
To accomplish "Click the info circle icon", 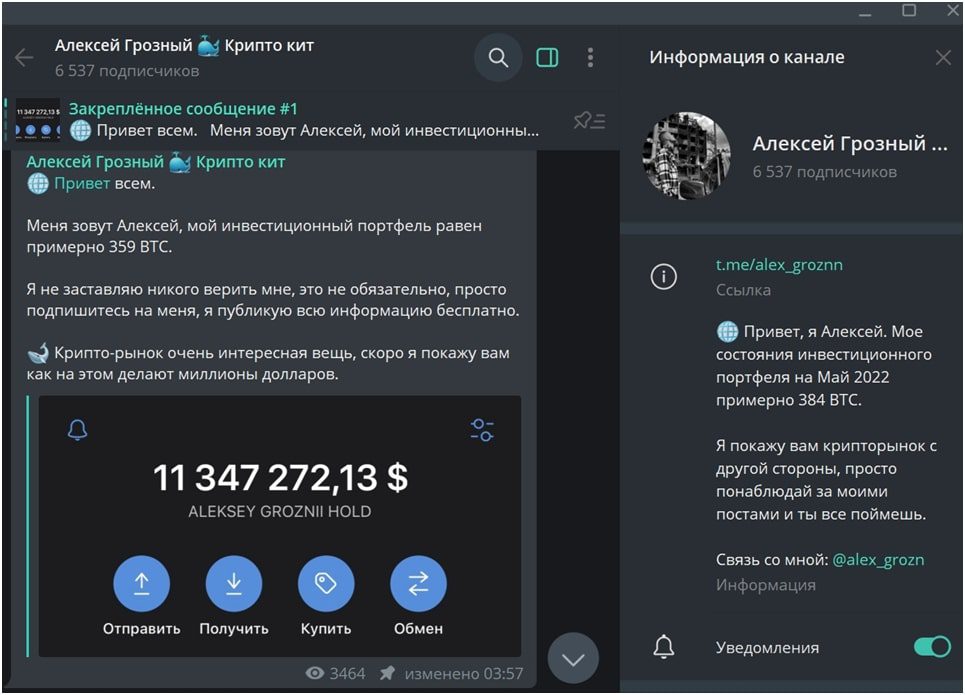I will [663, 276].
